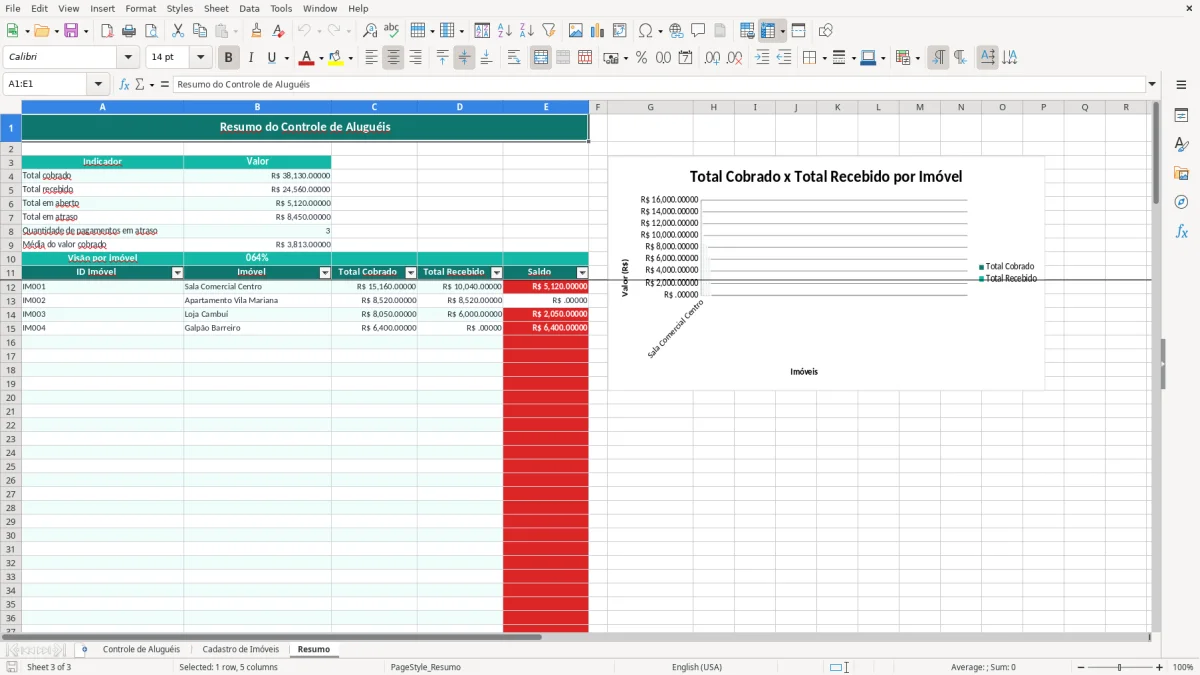1200x675 pixels.
Task: Click Insert Hyperlink icon
Action: click(x=676, y=31)
